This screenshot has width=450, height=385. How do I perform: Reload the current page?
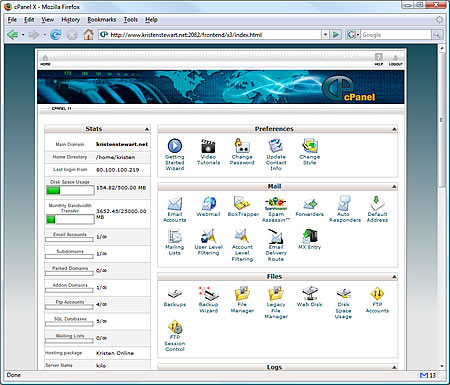point(56,34)
